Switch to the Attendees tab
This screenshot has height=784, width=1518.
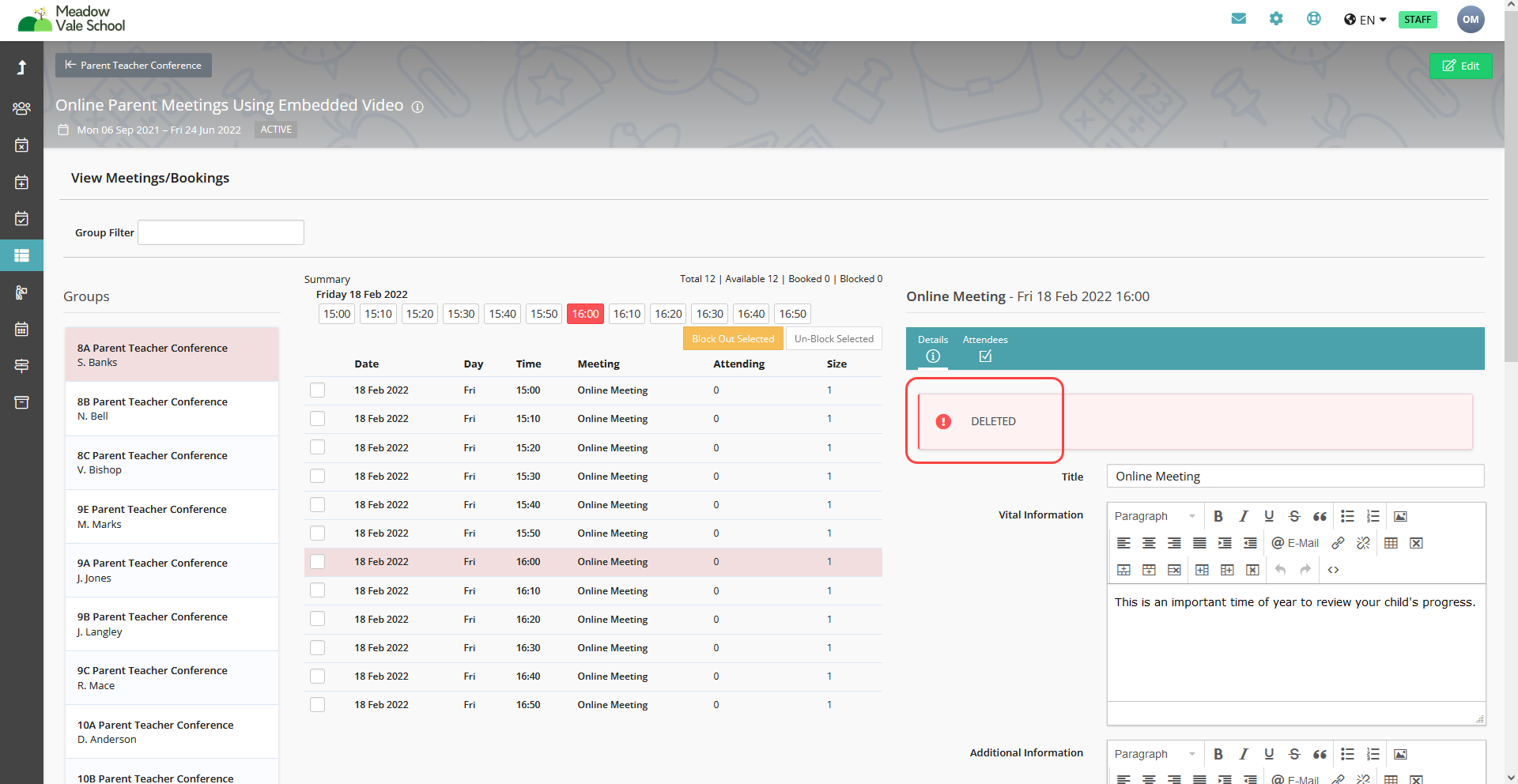pyautogui.click(x=985, y=348)
